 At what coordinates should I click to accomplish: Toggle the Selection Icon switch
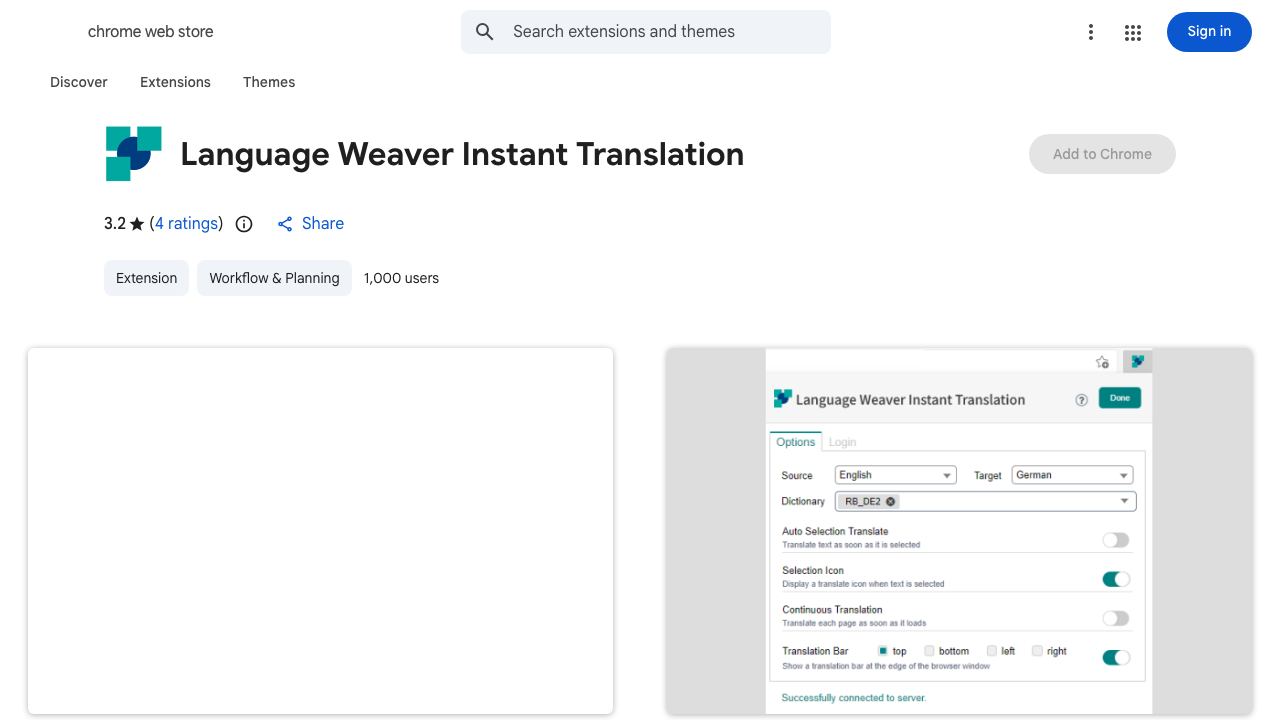pyautogui.click(x=1116, y=579)
